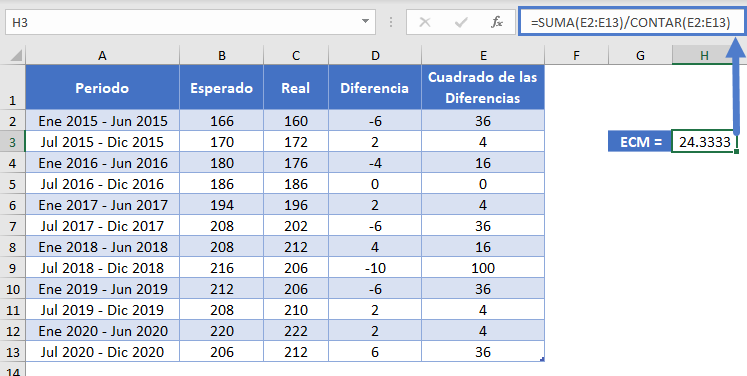Image resolution: width=747 pixels, height=376 pixels.
Task: Select column E header
Action: click(483, 56)
